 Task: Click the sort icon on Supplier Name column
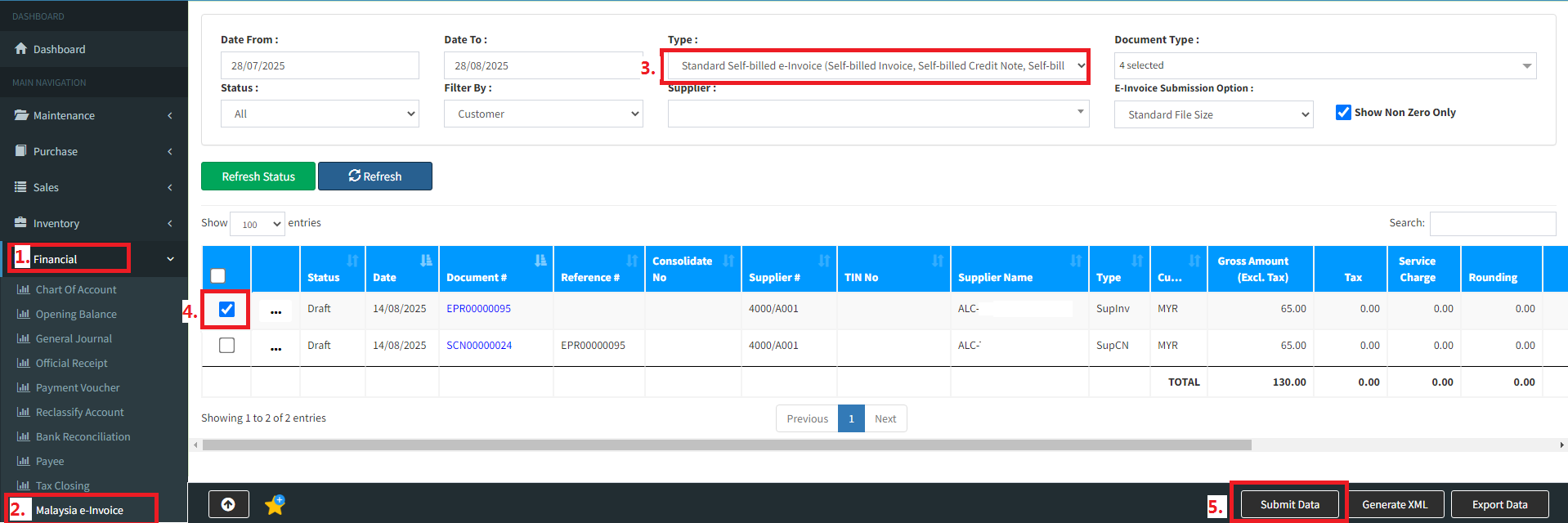pos(1076,261)
